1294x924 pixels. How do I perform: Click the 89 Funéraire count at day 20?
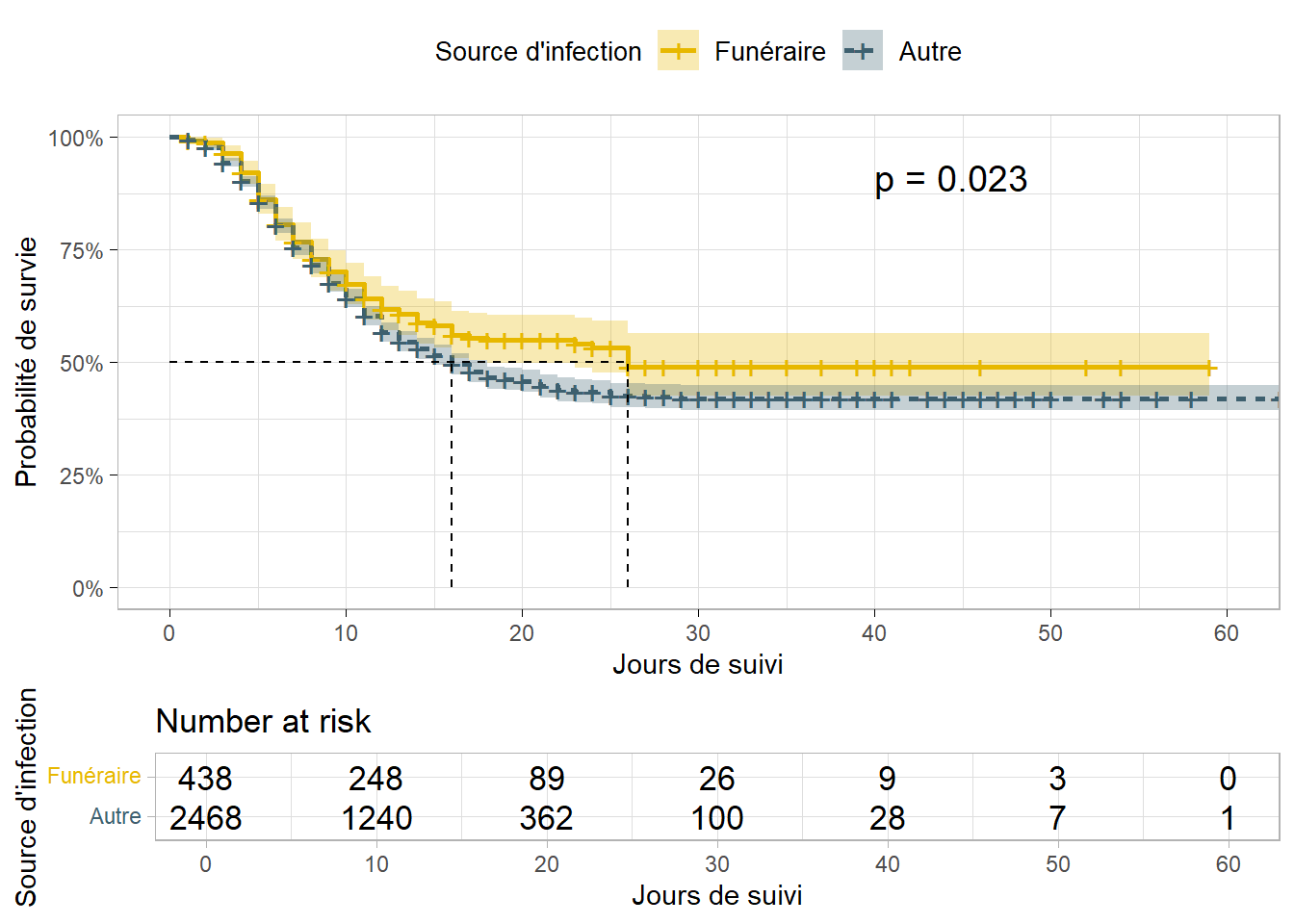[x=546, y=778]
